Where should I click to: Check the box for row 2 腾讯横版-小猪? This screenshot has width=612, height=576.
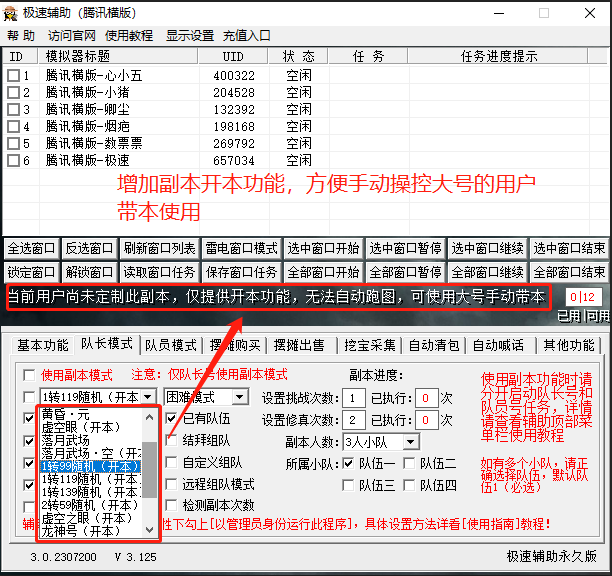pos(14,92)
